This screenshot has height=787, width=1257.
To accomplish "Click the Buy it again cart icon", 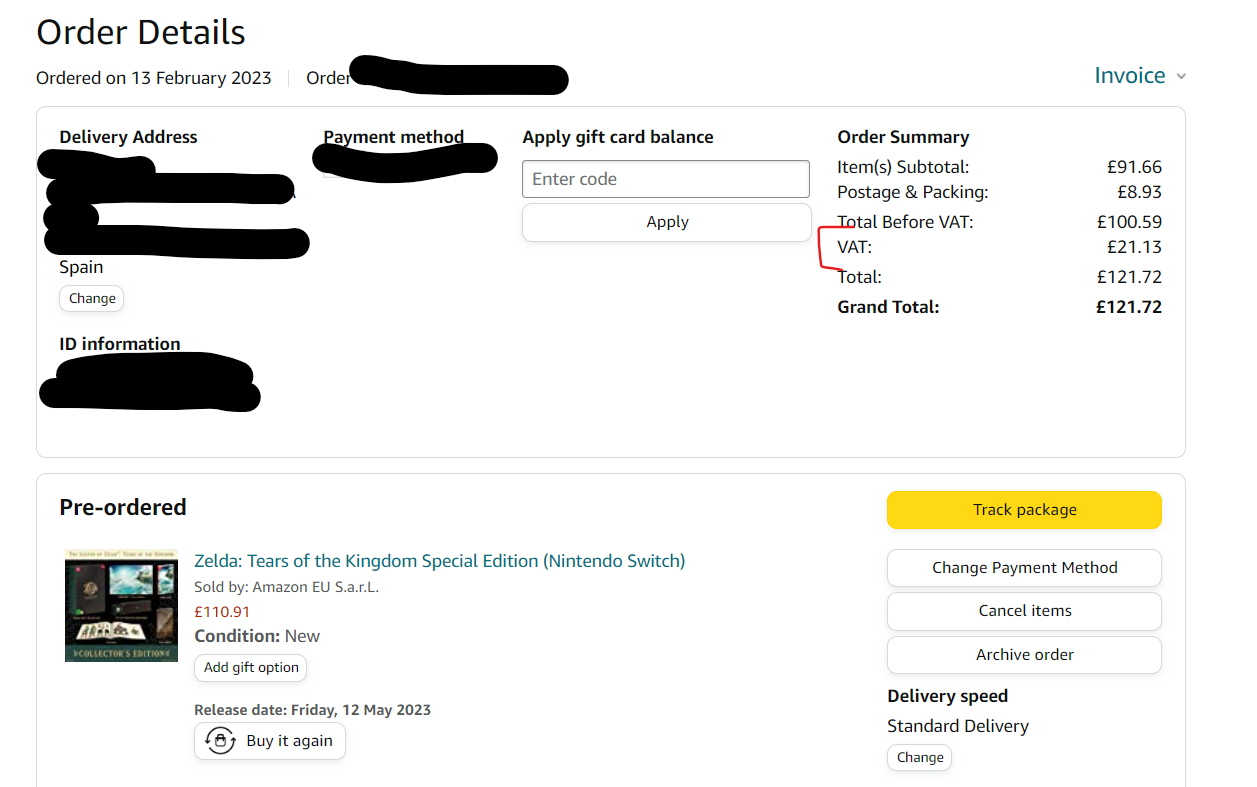I will pos(219,741).
